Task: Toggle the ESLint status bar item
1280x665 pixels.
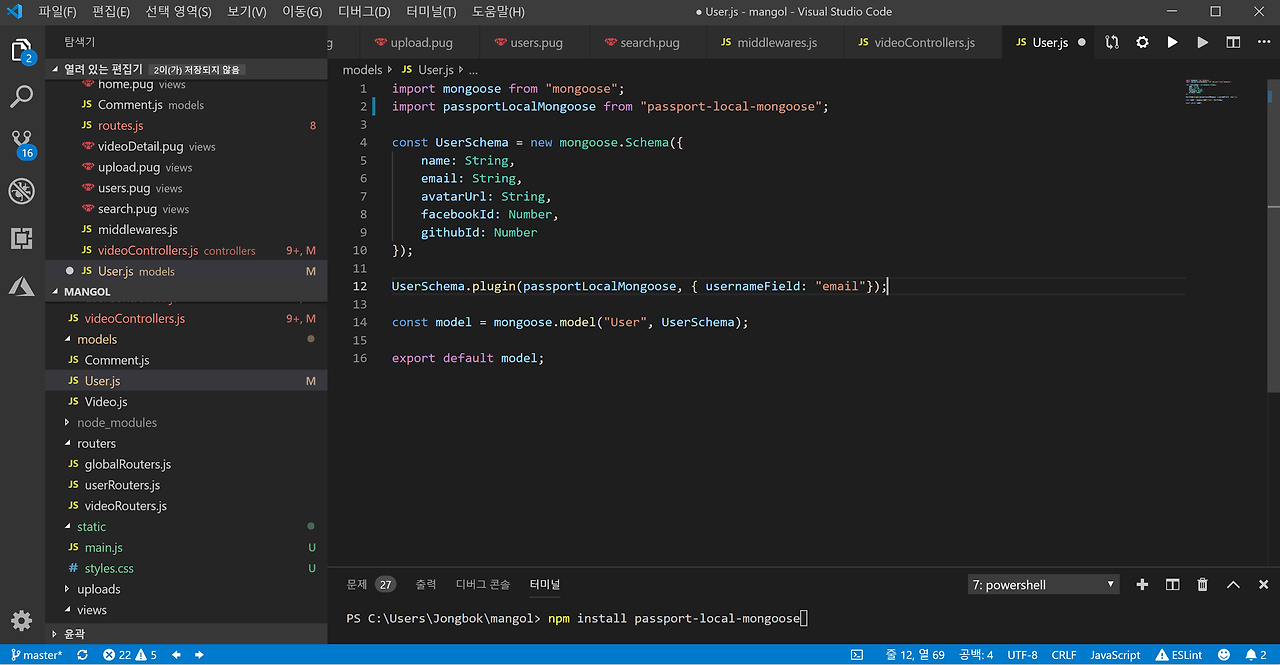Action: coord(1178,655)
